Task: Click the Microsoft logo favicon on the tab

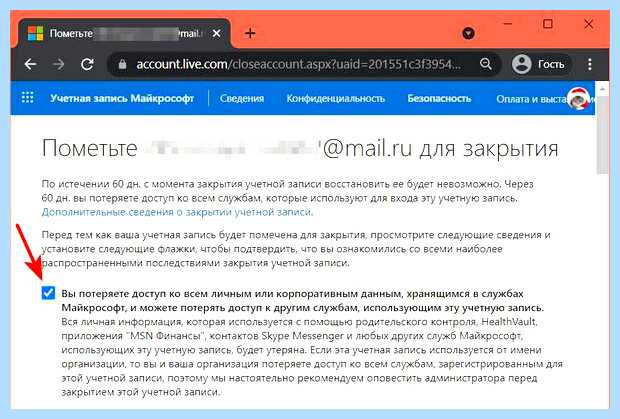Action: click(x=36, y=34)
